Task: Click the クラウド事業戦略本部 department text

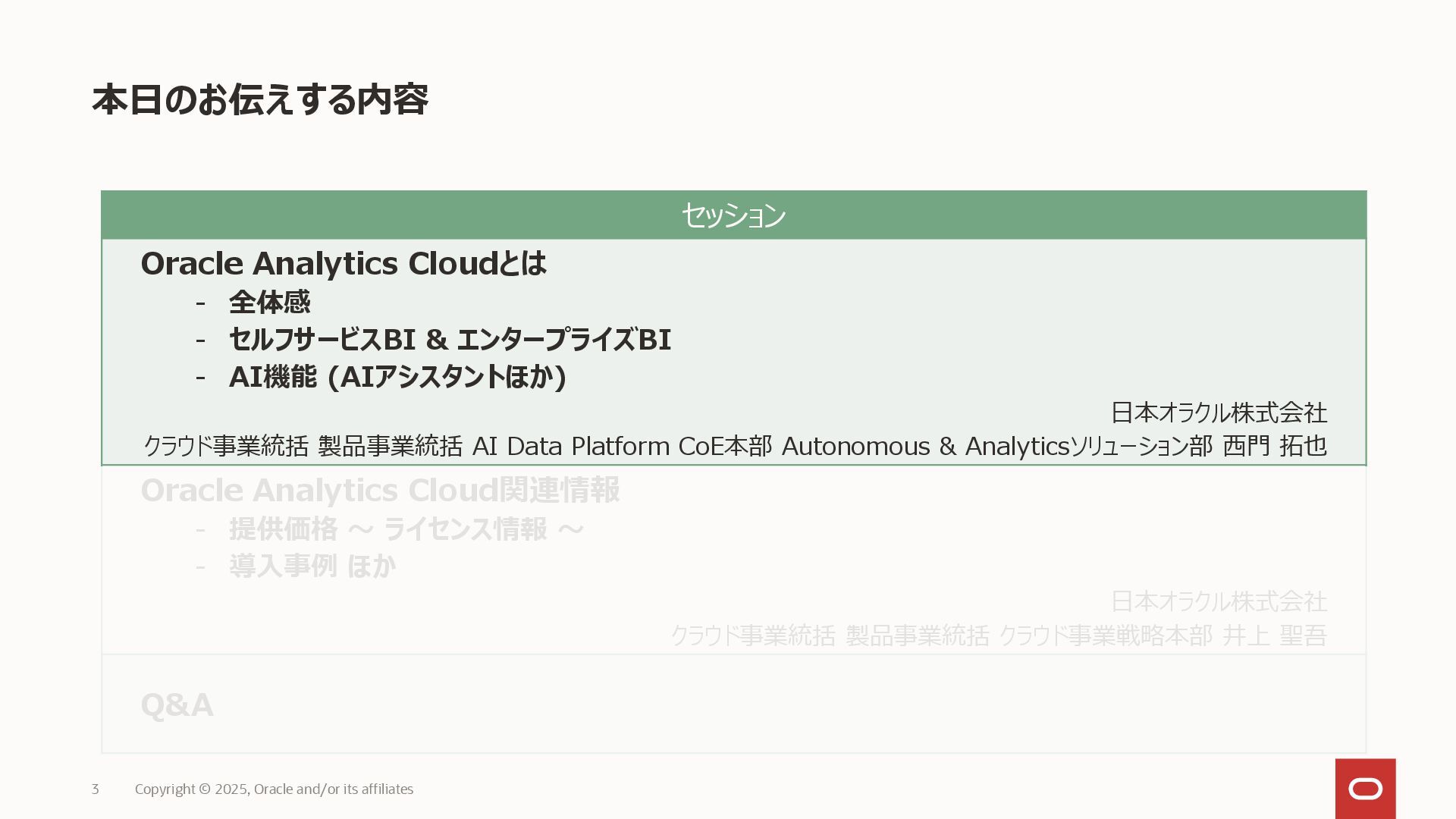Action: tap(1105, 635)
